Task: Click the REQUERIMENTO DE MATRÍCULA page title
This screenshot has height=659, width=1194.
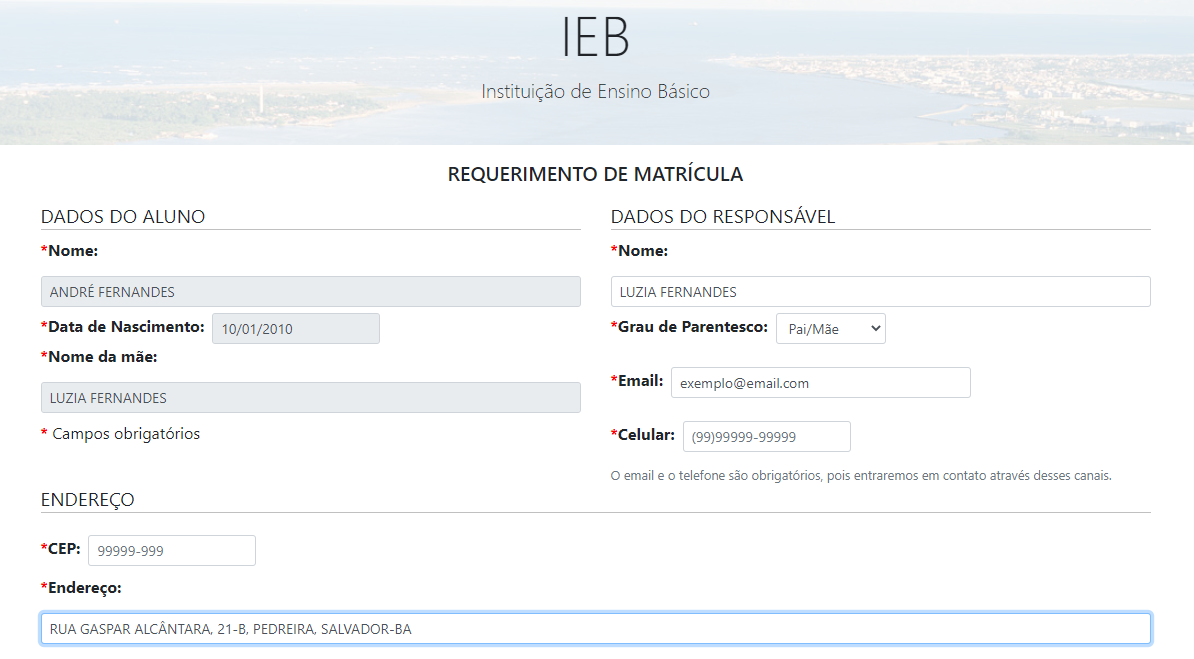Action: click(596, 174)
